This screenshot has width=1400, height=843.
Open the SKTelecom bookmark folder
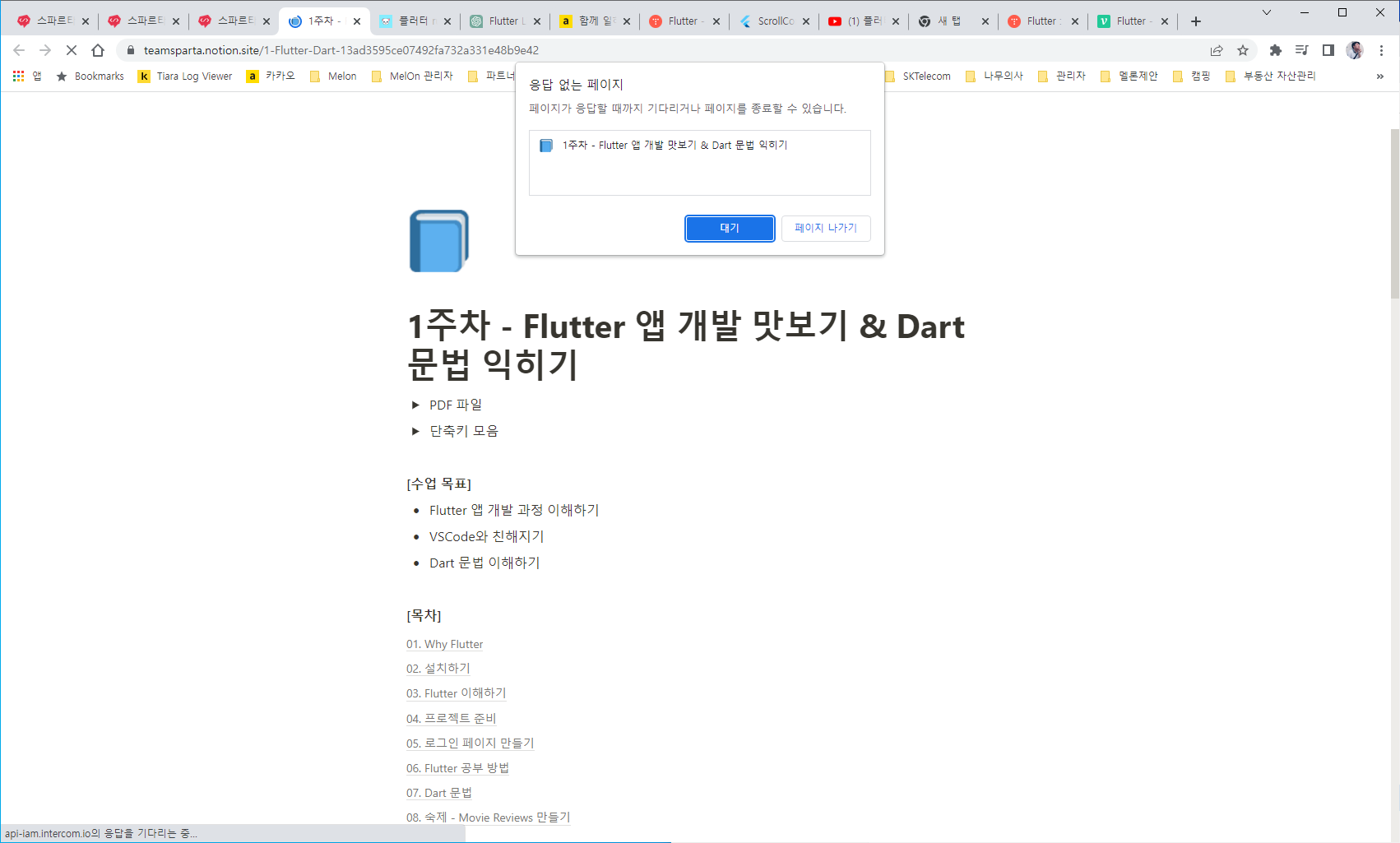pos(917,76)
